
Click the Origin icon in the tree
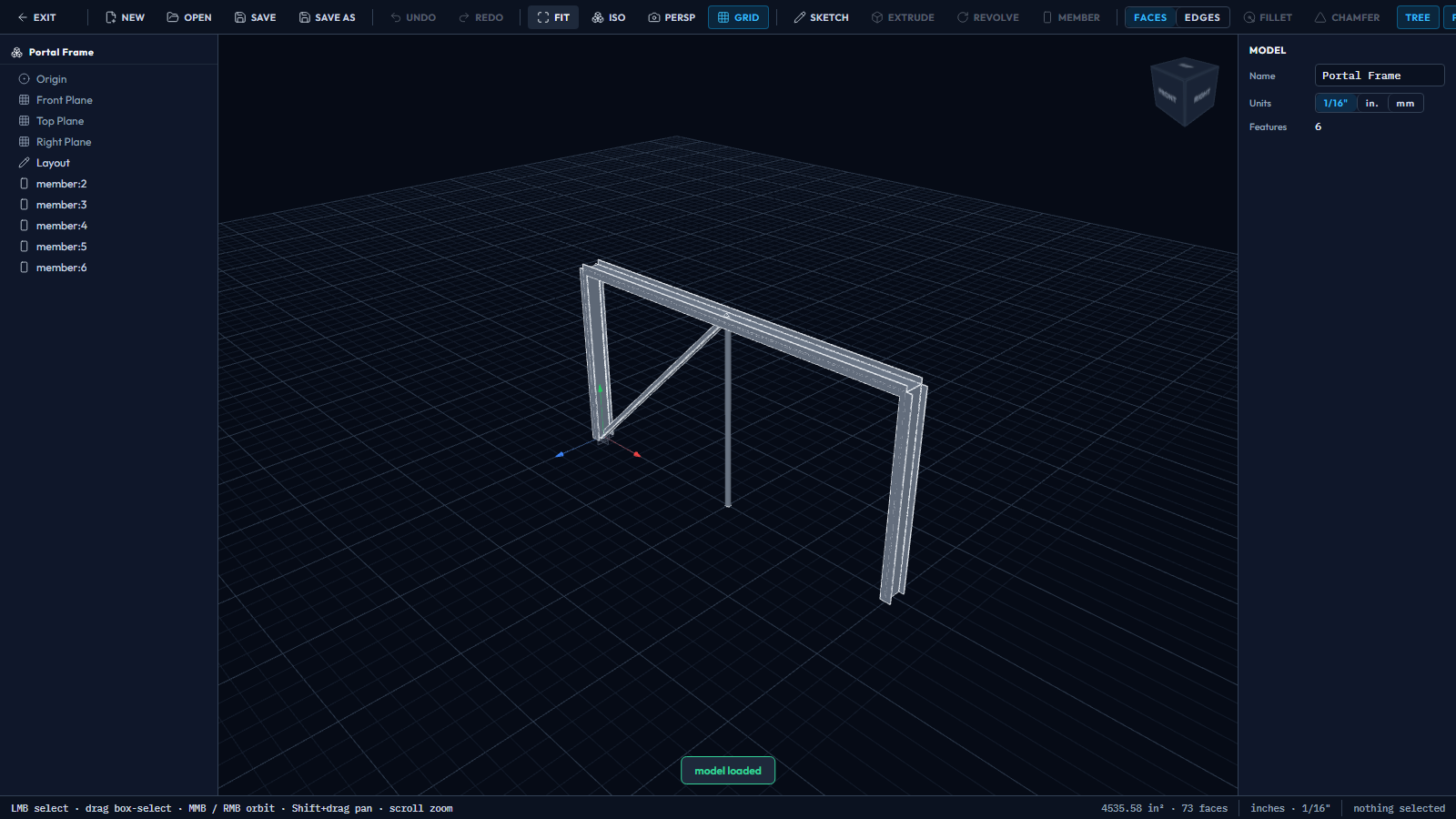click(x=25, y=79)
